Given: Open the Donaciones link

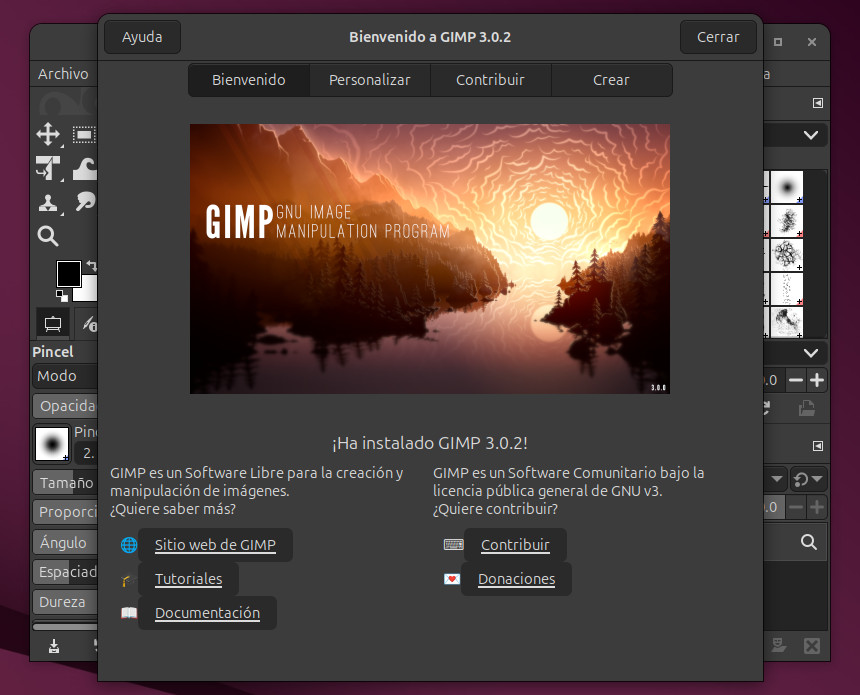Looking at the screenshot, I should tap(516, 579).
